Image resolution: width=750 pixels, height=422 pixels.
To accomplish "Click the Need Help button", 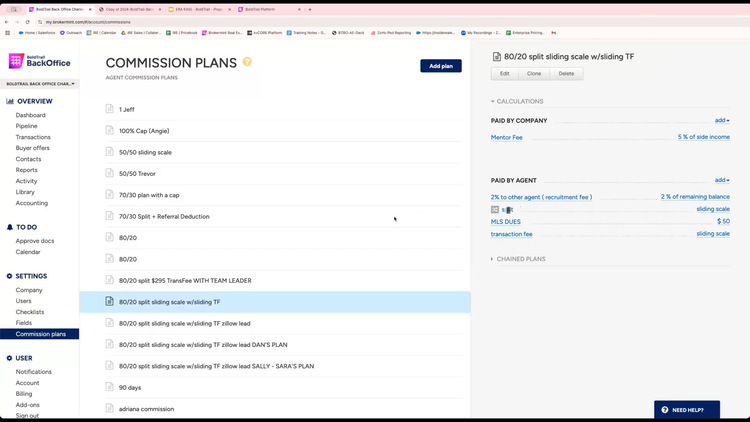I will pyautogui.click(x=687, y=410).
